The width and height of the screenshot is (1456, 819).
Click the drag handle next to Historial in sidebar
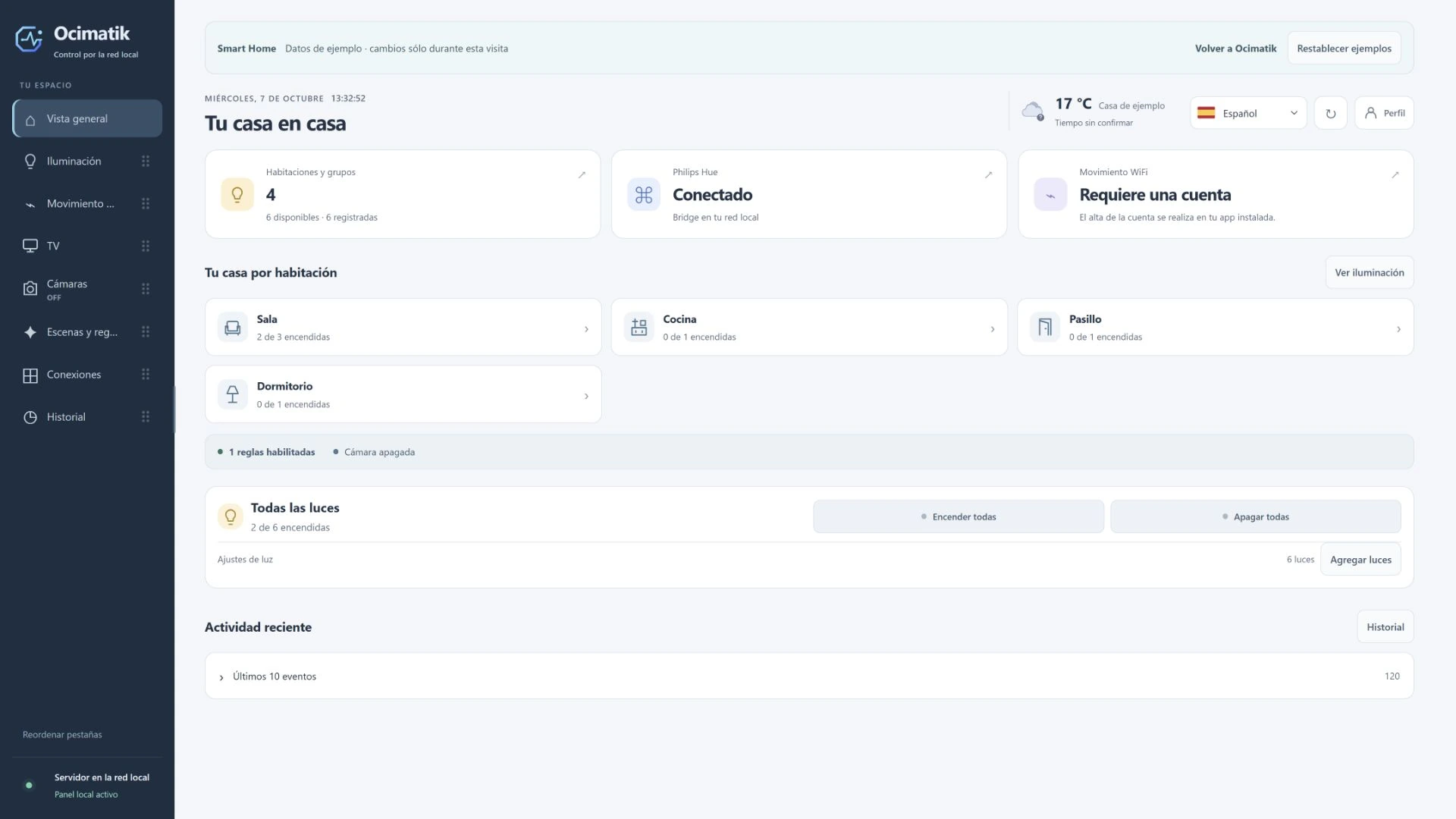(146, 416)
